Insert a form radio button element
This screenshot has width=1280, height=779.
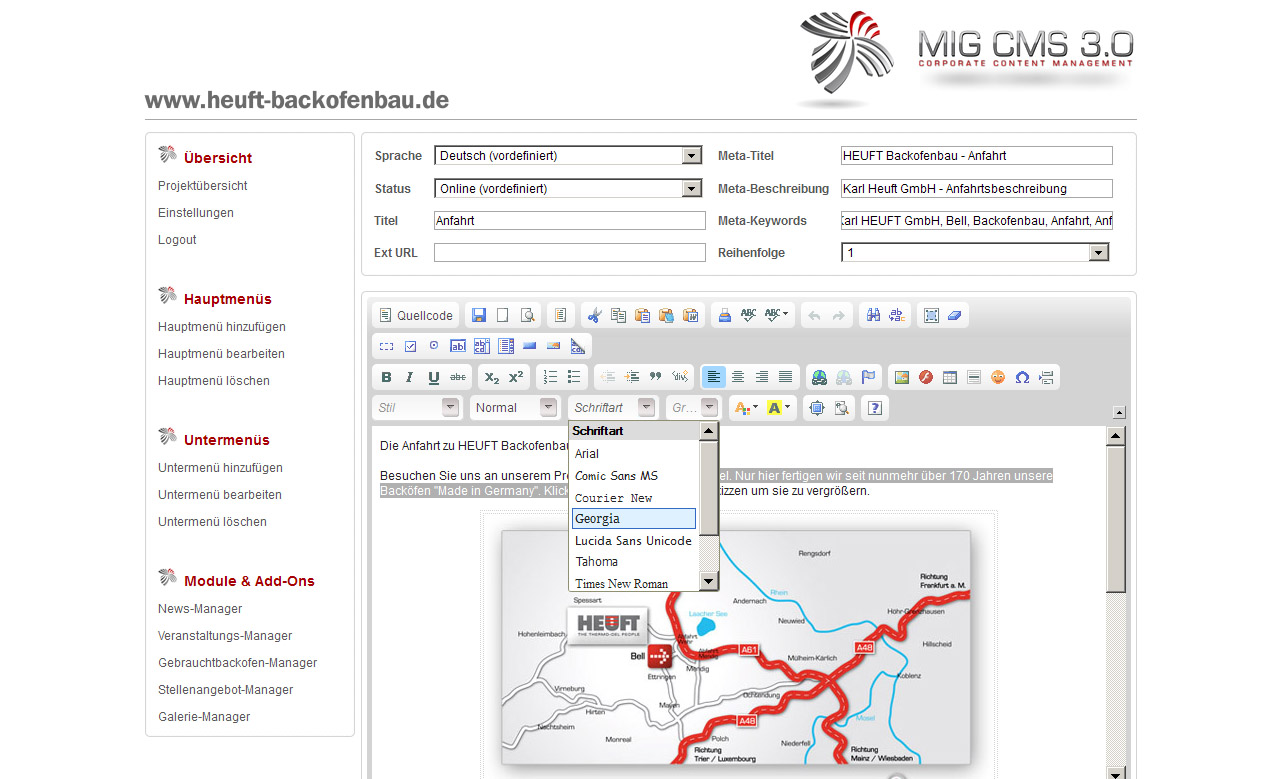pos(434,346)
